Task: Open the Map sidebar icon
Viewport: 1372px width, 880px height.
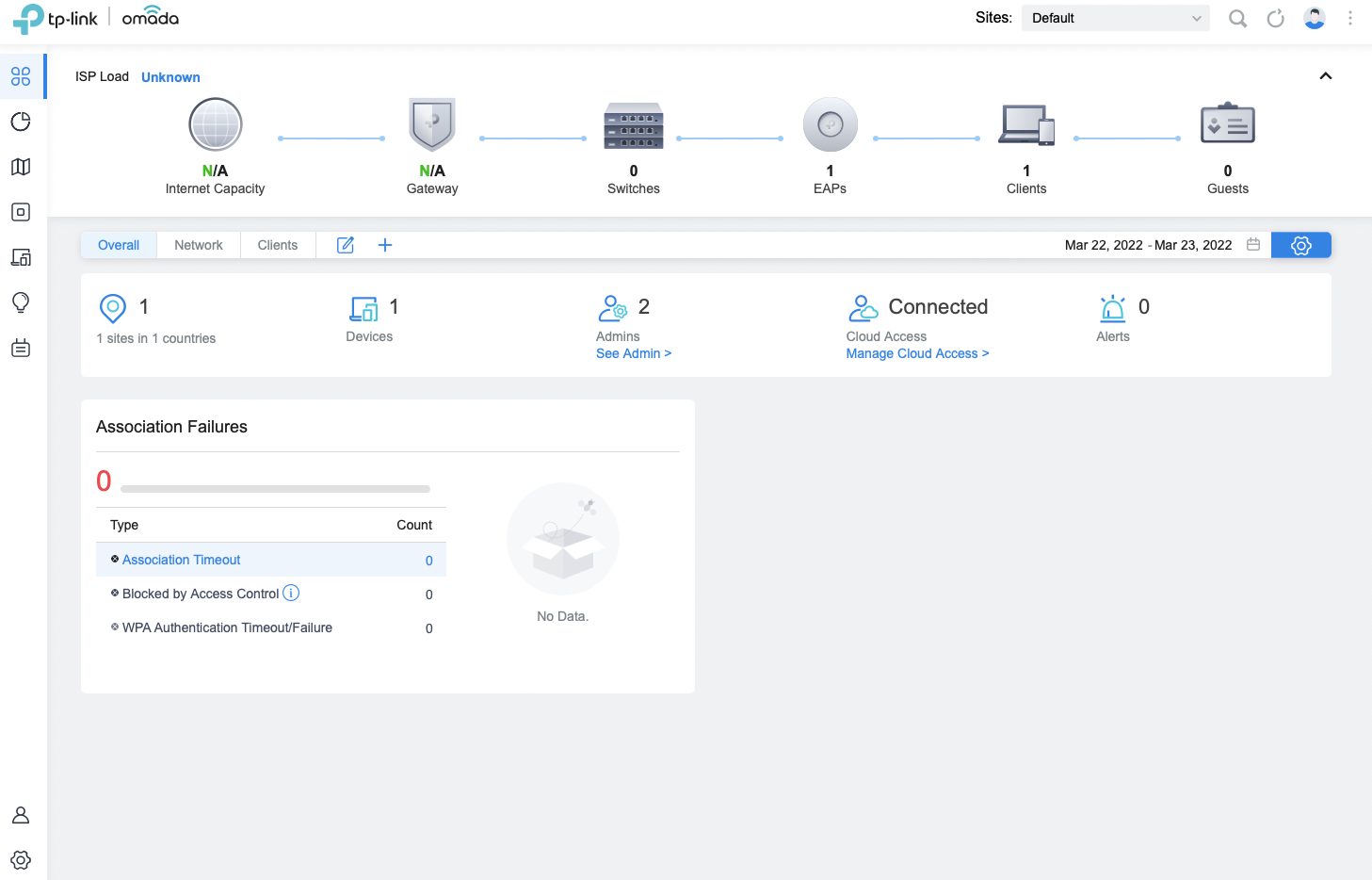Action: [21, 167]
